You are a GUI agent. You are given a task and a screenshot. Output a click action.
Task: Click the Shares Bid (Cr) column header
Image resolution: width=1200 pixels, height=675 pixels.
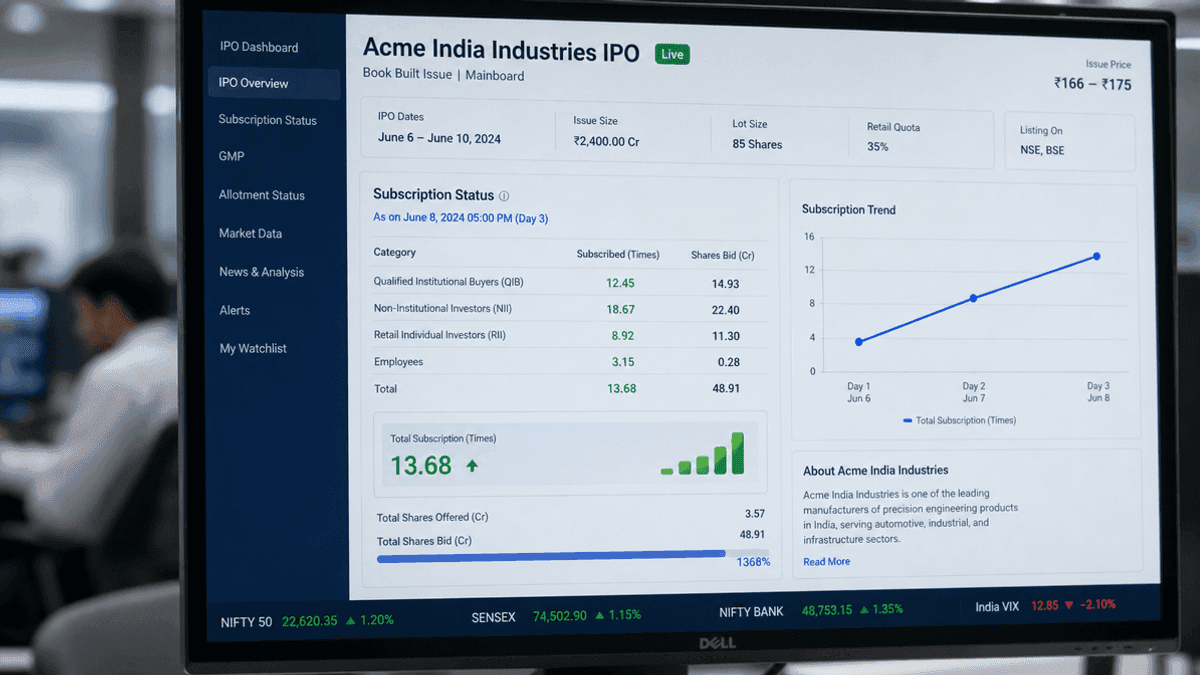pos(722,255)
